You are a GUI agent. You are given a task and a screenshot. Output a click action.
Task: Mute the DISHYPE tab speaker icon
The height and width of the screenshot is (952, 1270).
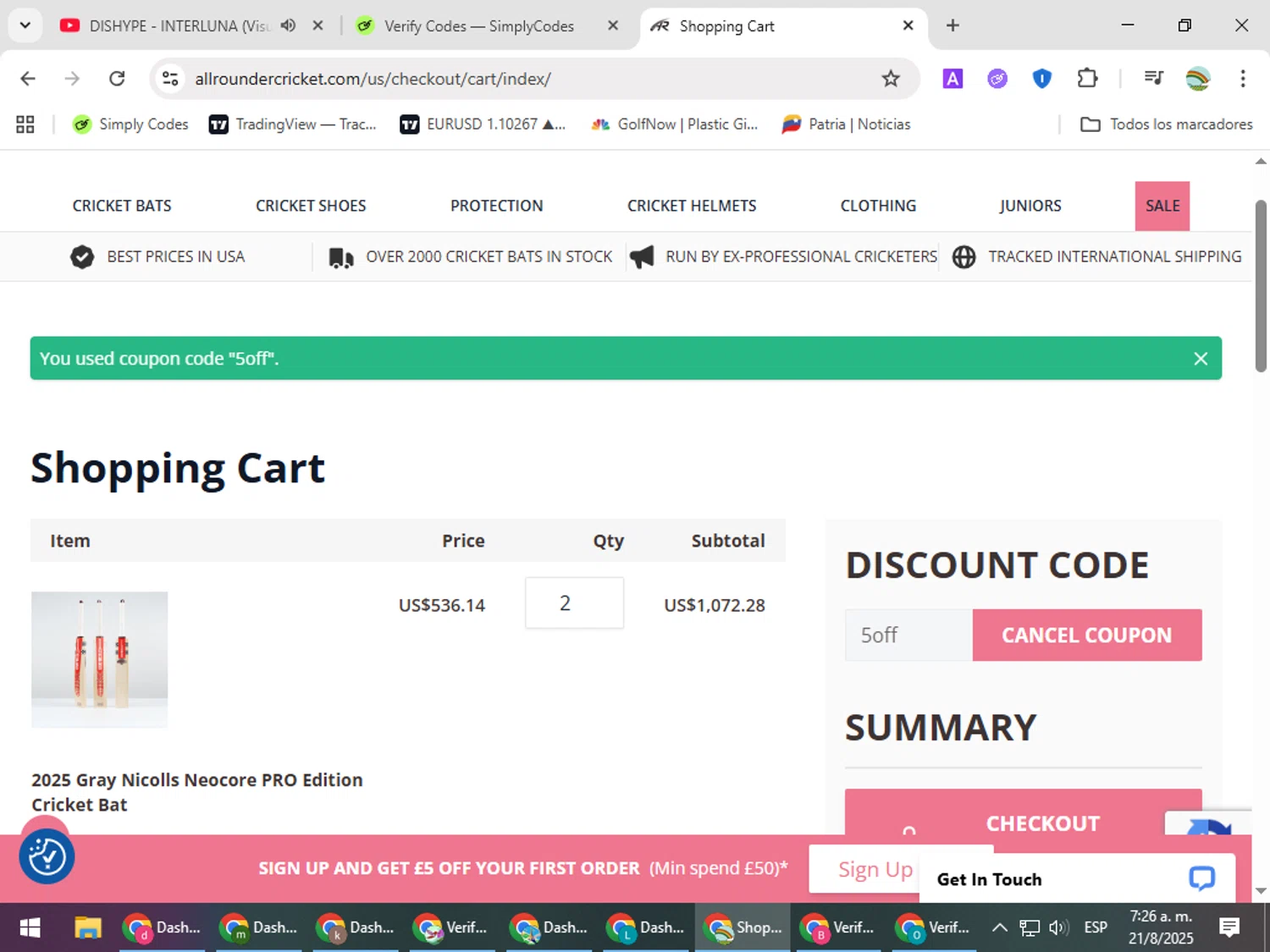[288, 25]
